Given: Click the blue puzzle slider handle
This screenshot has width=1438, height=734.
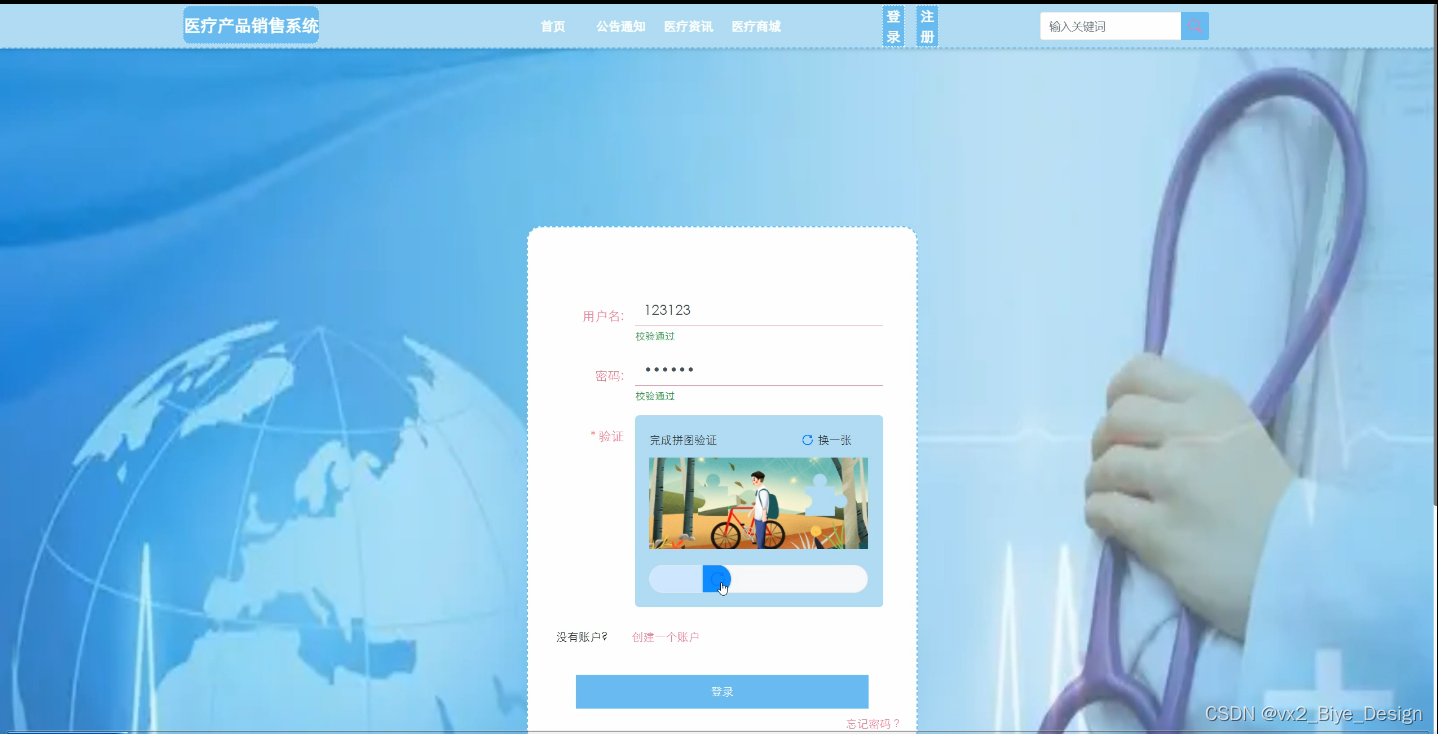Looking at the screenshot, I should tap(717, 579).
